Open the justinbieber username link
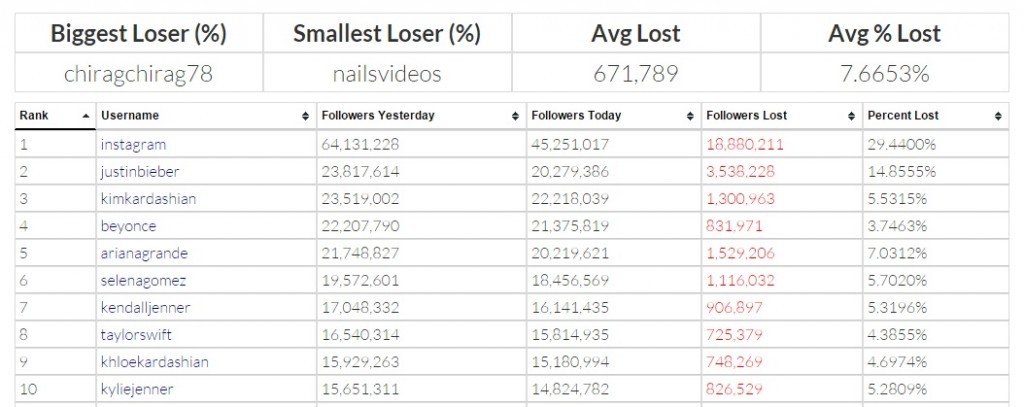The width and height of the screenshot is (1024, 407). [x=140, y=172]
